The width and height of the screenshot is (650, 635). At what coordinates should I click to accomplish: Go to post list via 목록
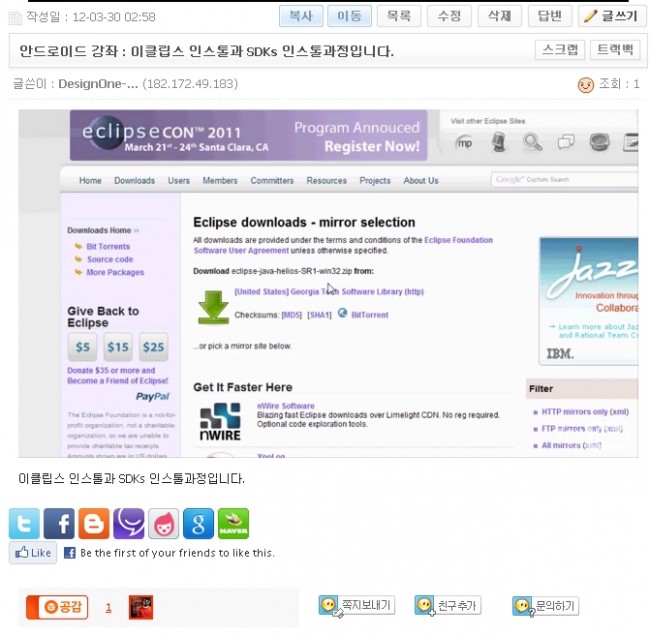(x=398, y=16)
